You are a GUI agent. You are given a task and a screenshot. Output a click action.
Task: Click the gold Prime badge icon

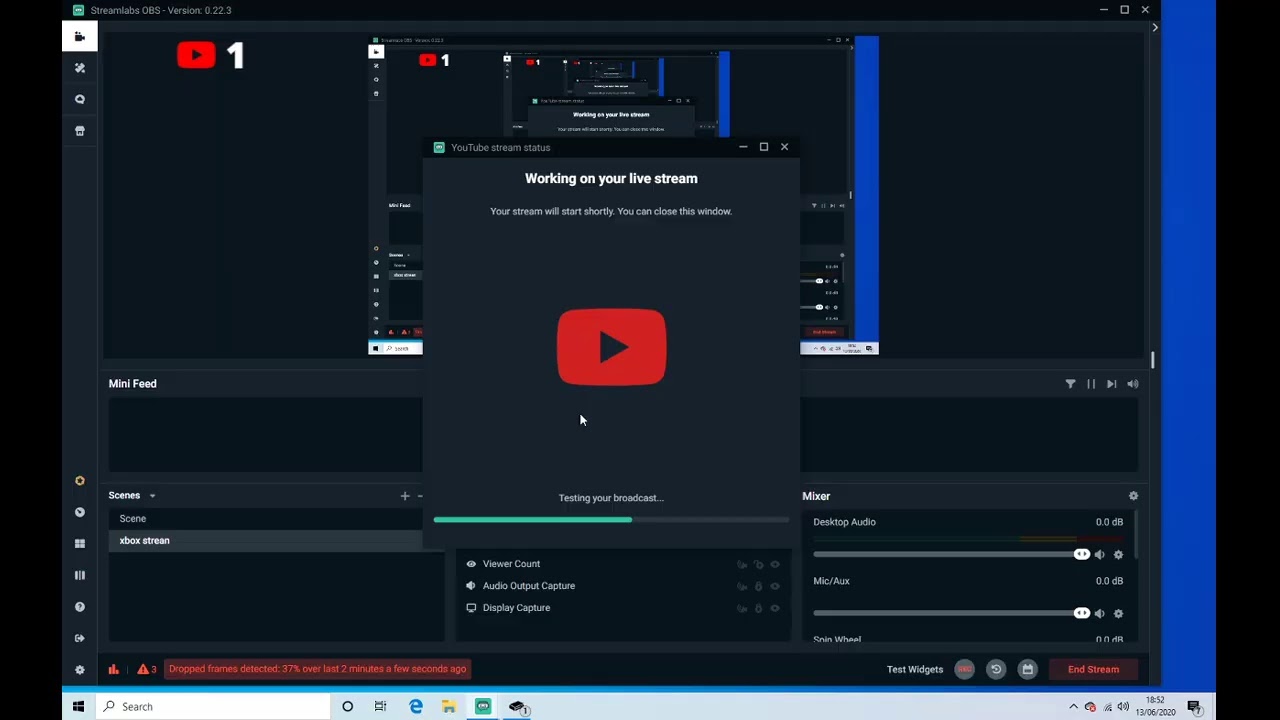click(x=80, y=481)
